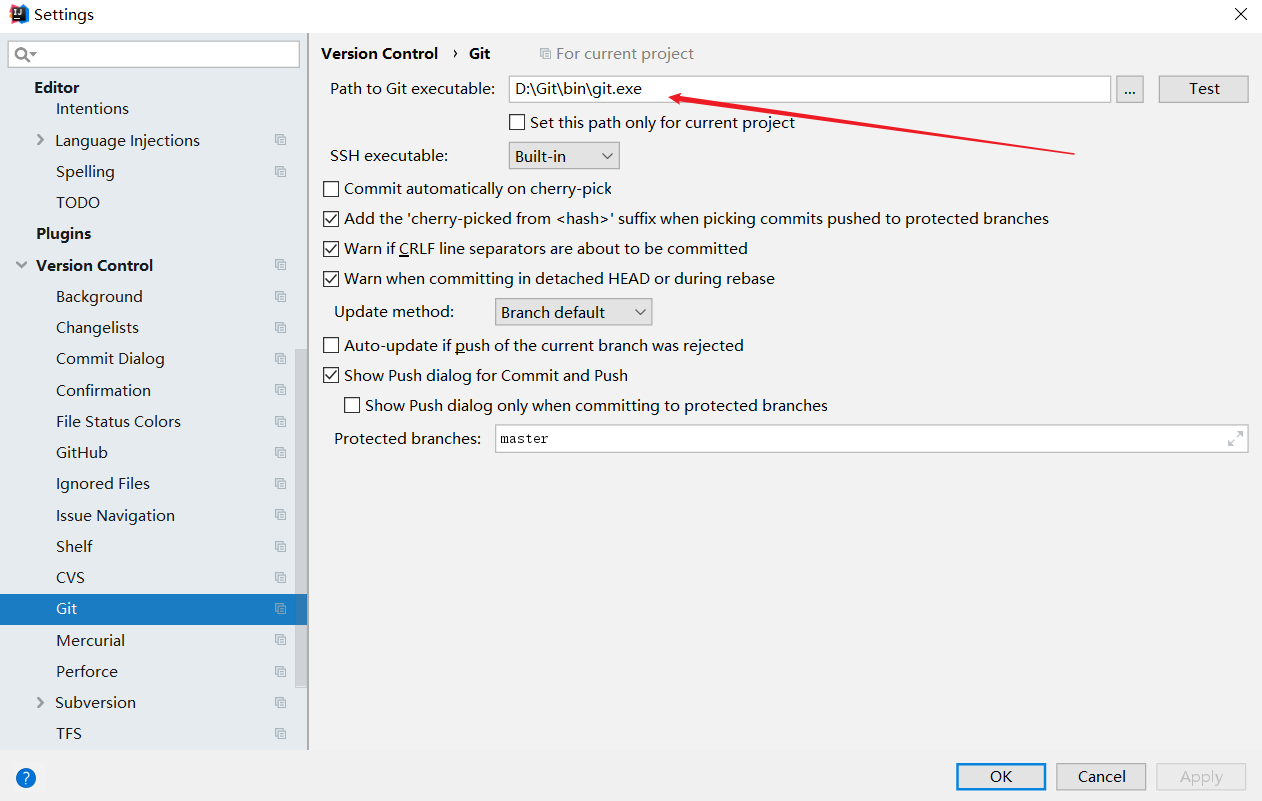Open the SSH executable Built-in dropdown
Screen dimensions: 1262x801
tap(564, 156)
